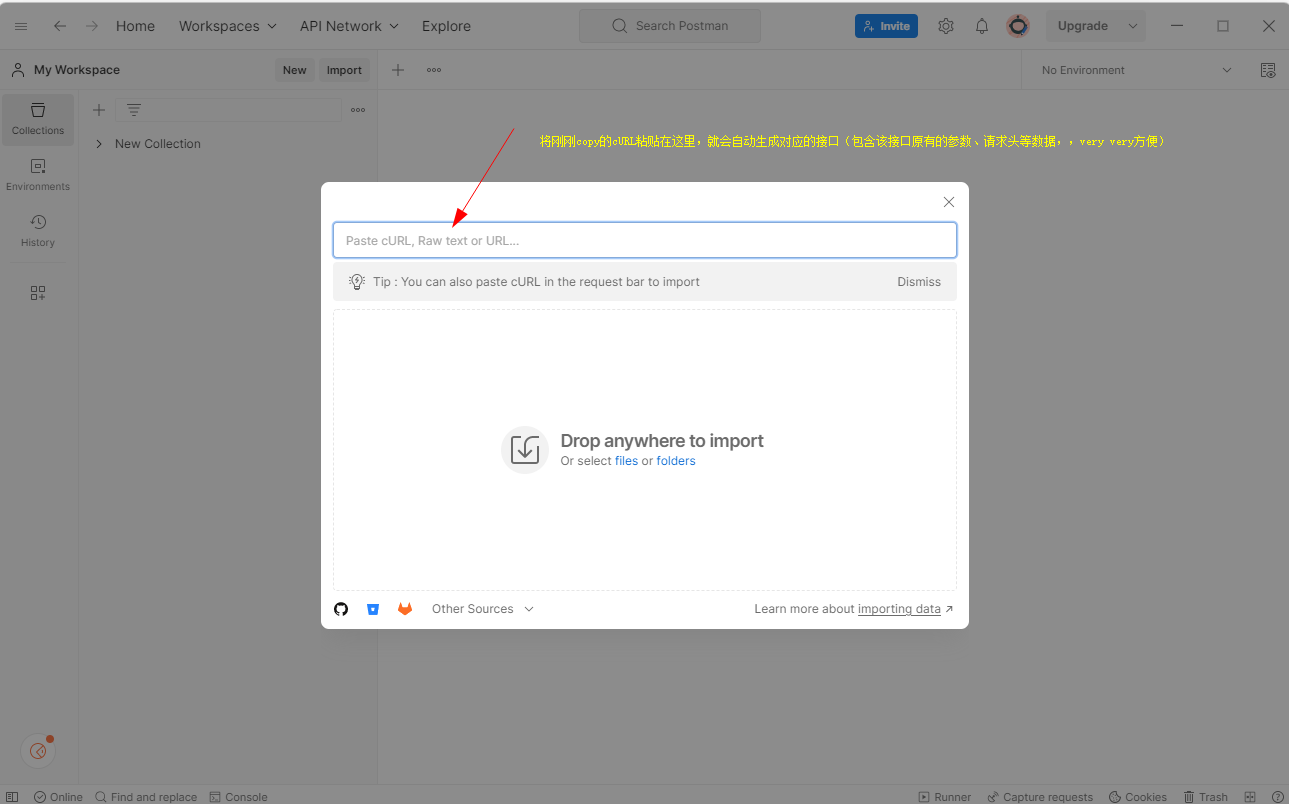Open the Trash
This screenshot has height=804, width=1289.
coord(1205,797)
